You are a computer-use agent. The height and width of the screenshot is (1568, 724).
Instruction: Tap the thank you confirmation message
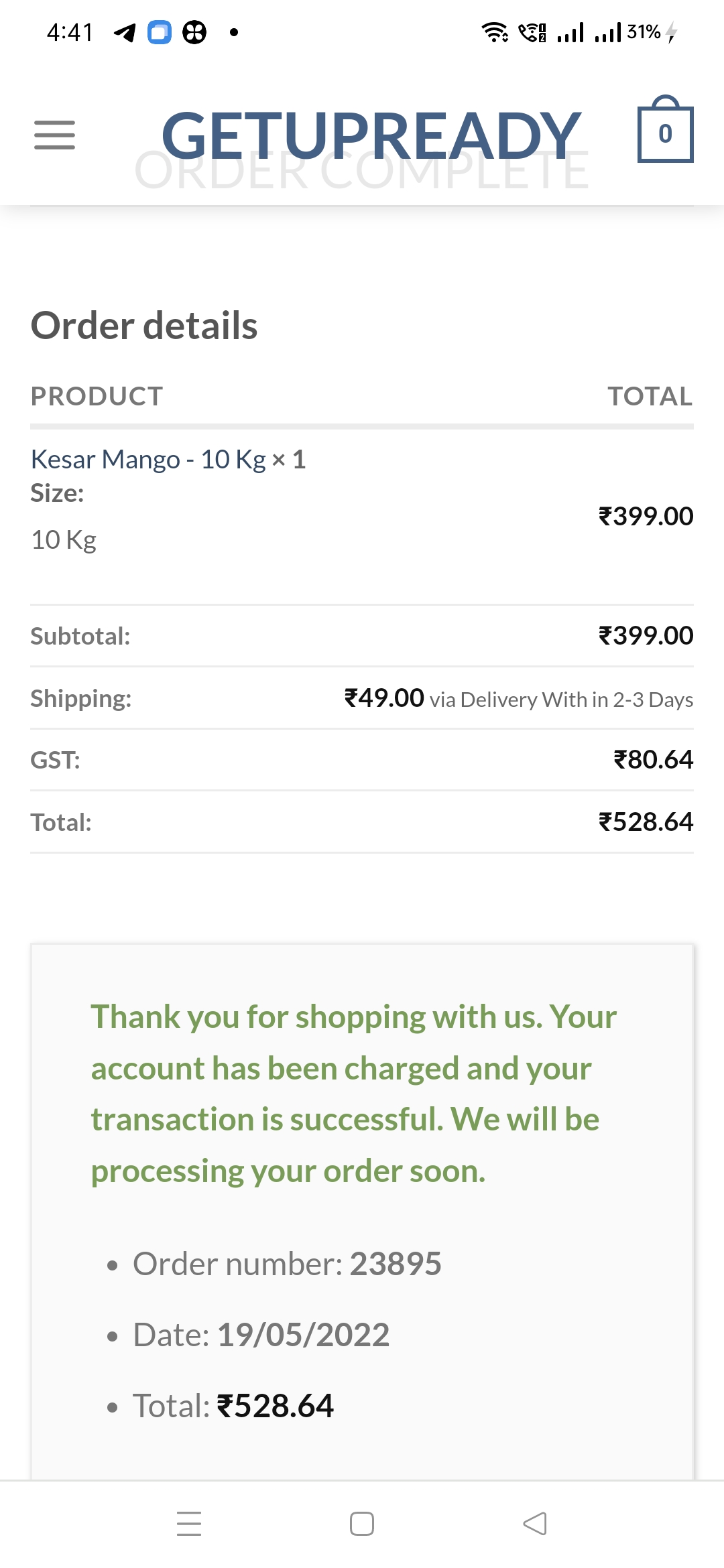[x=353, y=1094]
